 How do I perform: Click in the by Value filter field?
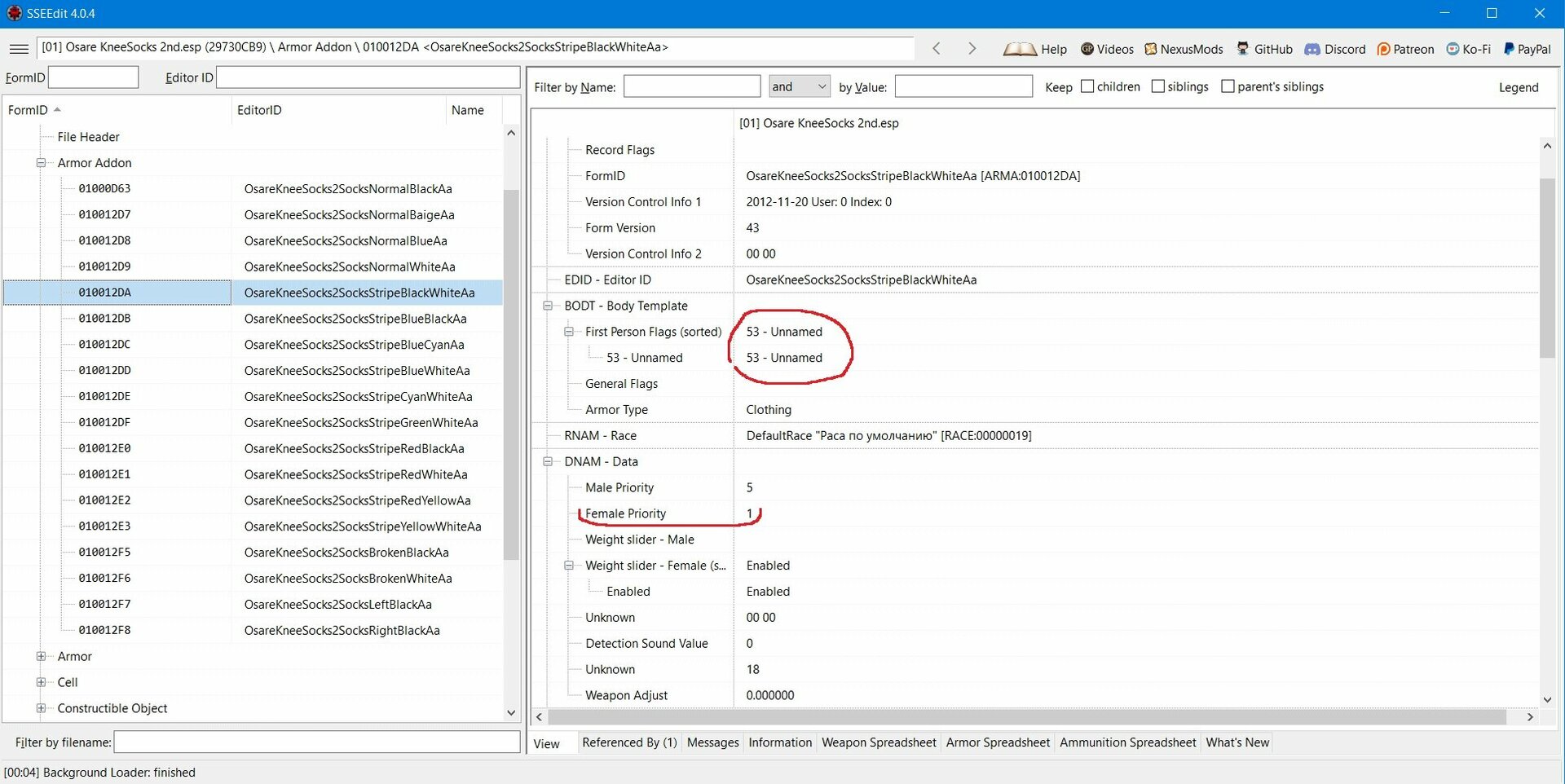pyautogui.click(x=963, y=86)
